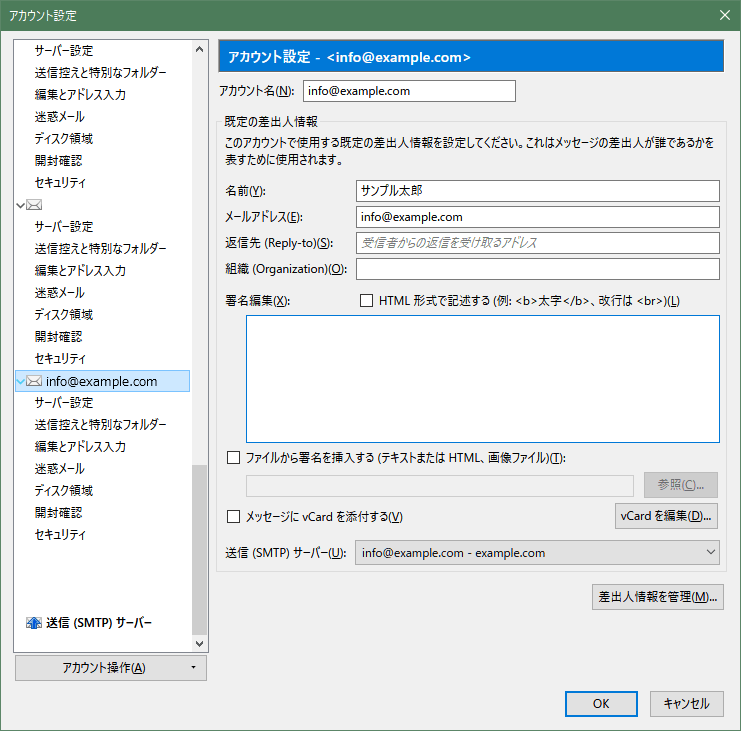This screenshot has width=741, height=731.
Task: Collapse the info@example.com account tree node
Action: click(21, 381)
